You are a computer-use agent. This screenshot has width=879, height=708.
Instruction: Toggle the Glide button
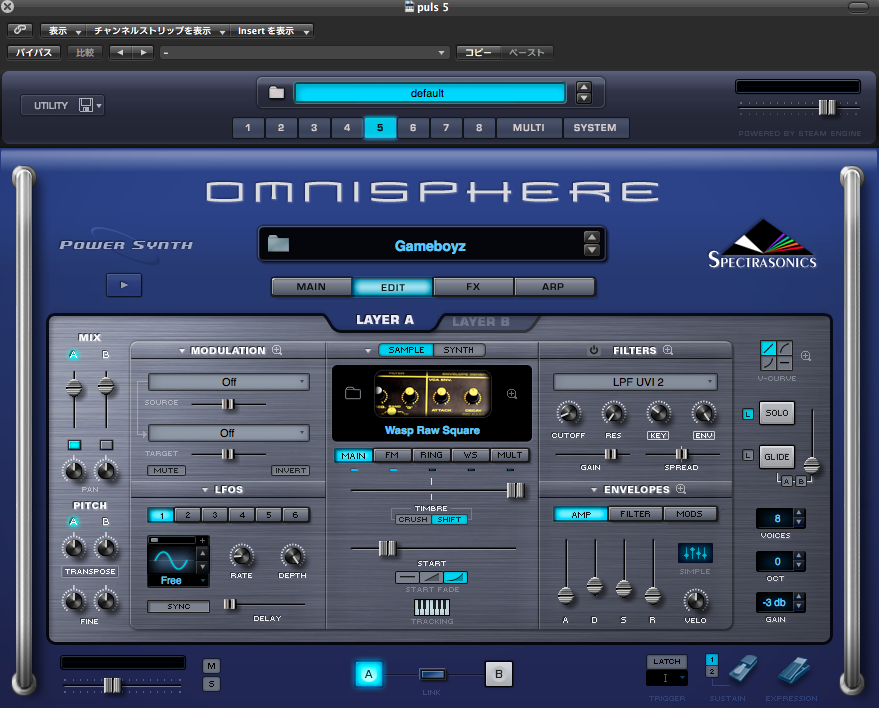pos(776,456)
